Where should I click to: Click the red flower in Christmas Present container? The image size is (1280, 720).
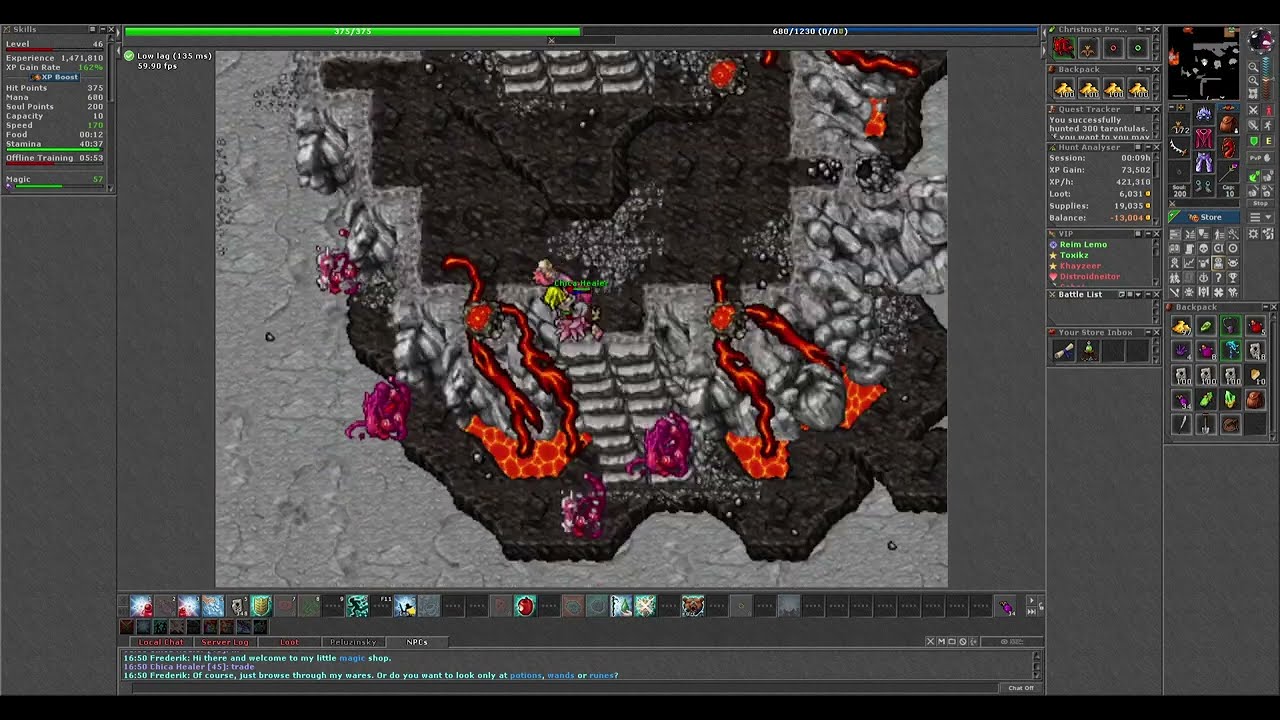coord(1064,47)
